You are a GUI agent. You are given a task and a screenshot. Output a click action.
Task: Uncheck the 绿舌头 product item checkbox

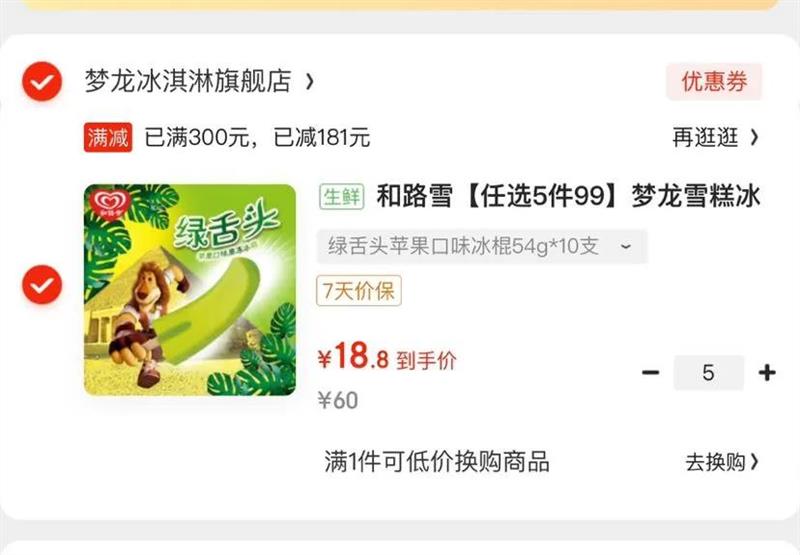pyautogui.click(x=42, y=285)
